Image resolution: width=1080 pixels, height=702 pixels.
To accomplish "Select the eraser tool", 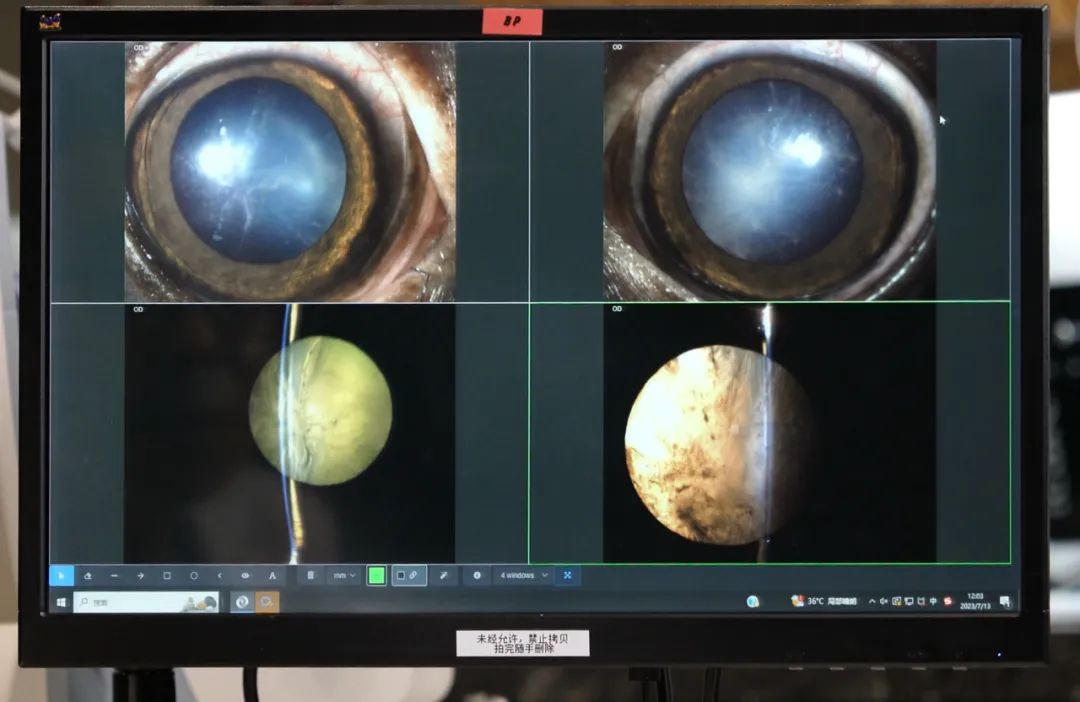I will 87,575.
